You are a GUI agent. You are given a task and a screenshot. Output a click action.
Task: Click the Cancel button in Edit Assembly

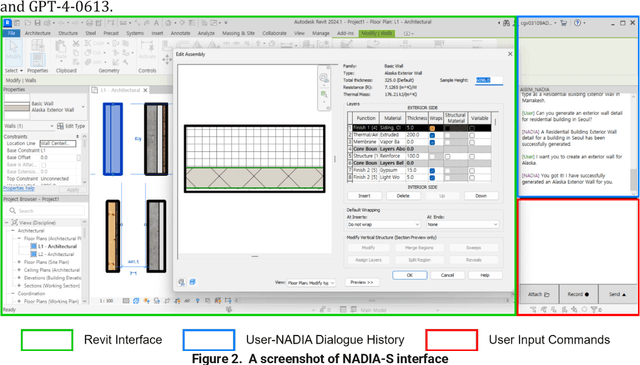point(447,275)
